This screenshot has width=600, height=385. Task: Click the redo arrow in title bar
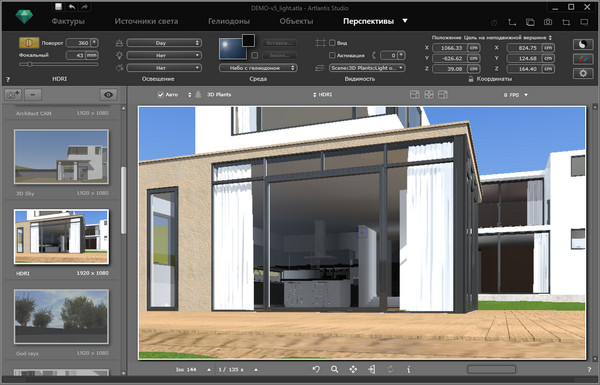pos(85,7)
